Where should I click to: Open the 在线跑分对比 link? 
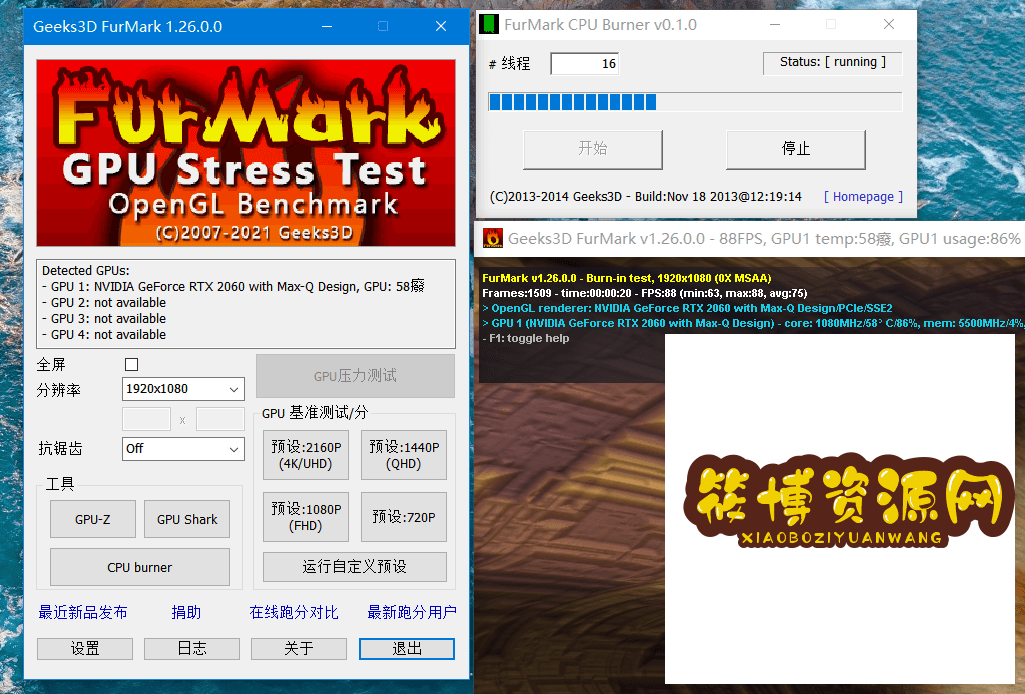(294, 612)
